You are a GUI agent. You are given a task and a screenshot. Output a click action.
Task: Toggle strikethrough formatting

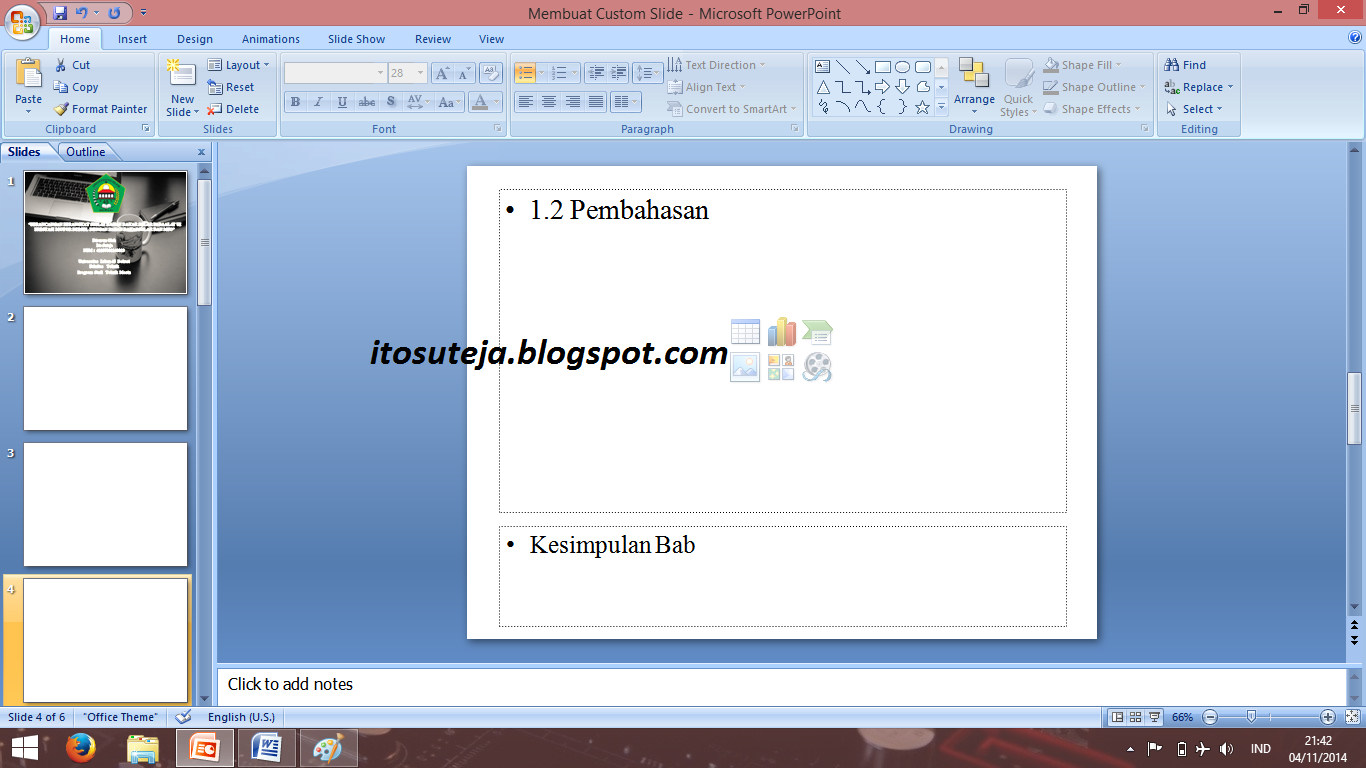(x=367, y=102)
